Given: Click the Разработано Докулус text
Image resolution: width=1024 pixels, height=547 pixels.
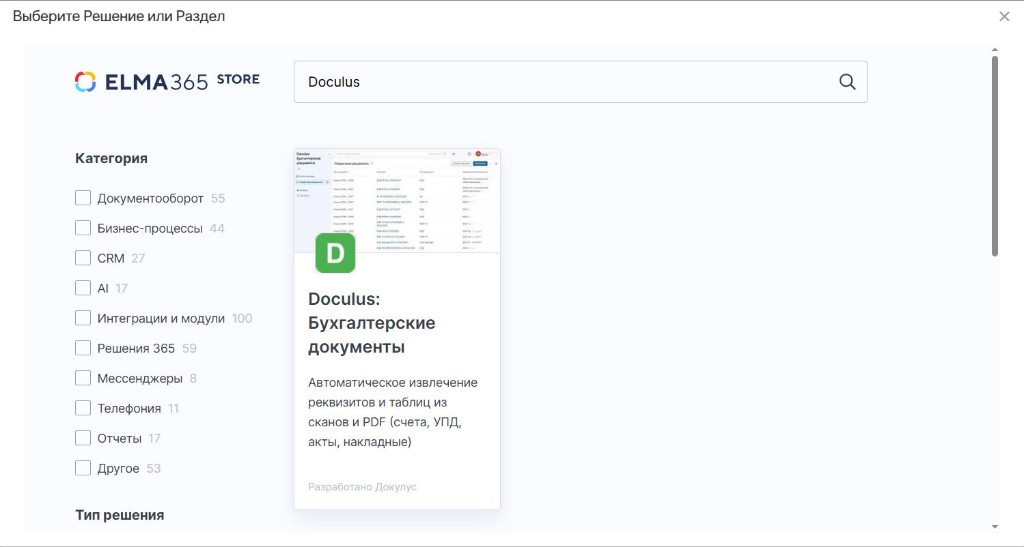Looking at the screenshot, I should click(x=362, y=487).
